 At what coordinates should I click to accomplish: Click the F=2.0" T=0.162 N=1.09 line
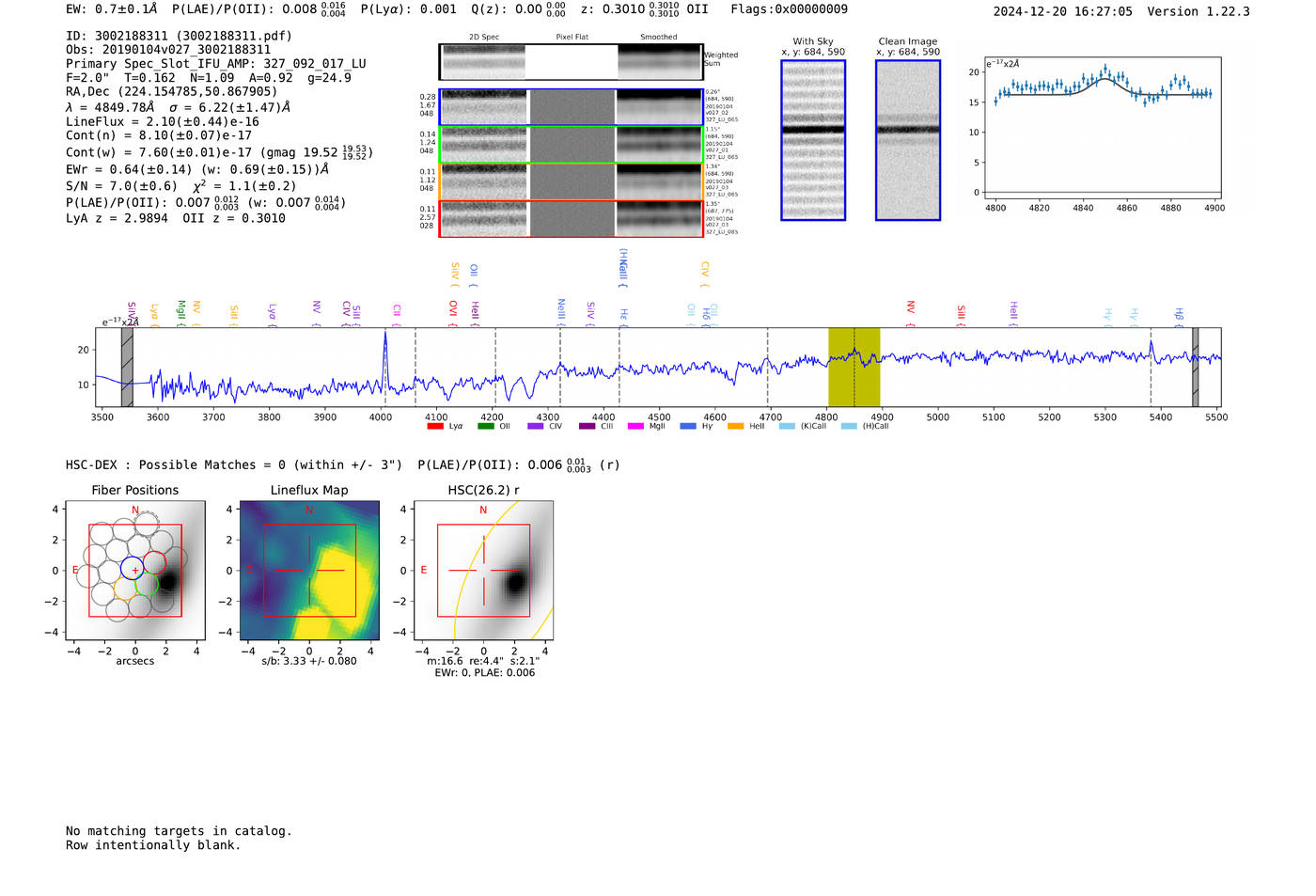pos(208,78)
